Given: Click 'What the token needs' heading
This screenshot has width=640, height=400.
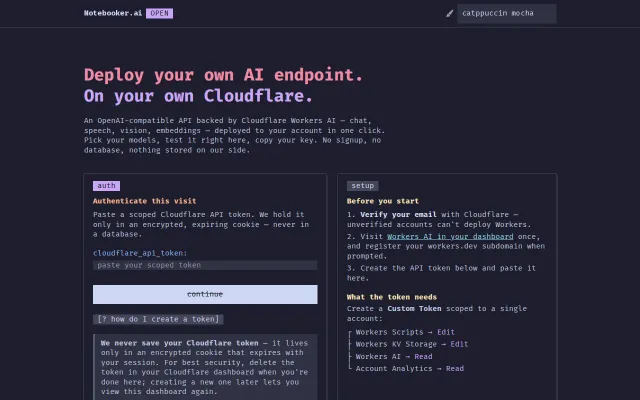Looking at the screenshot, I should [x=392, y=297].
